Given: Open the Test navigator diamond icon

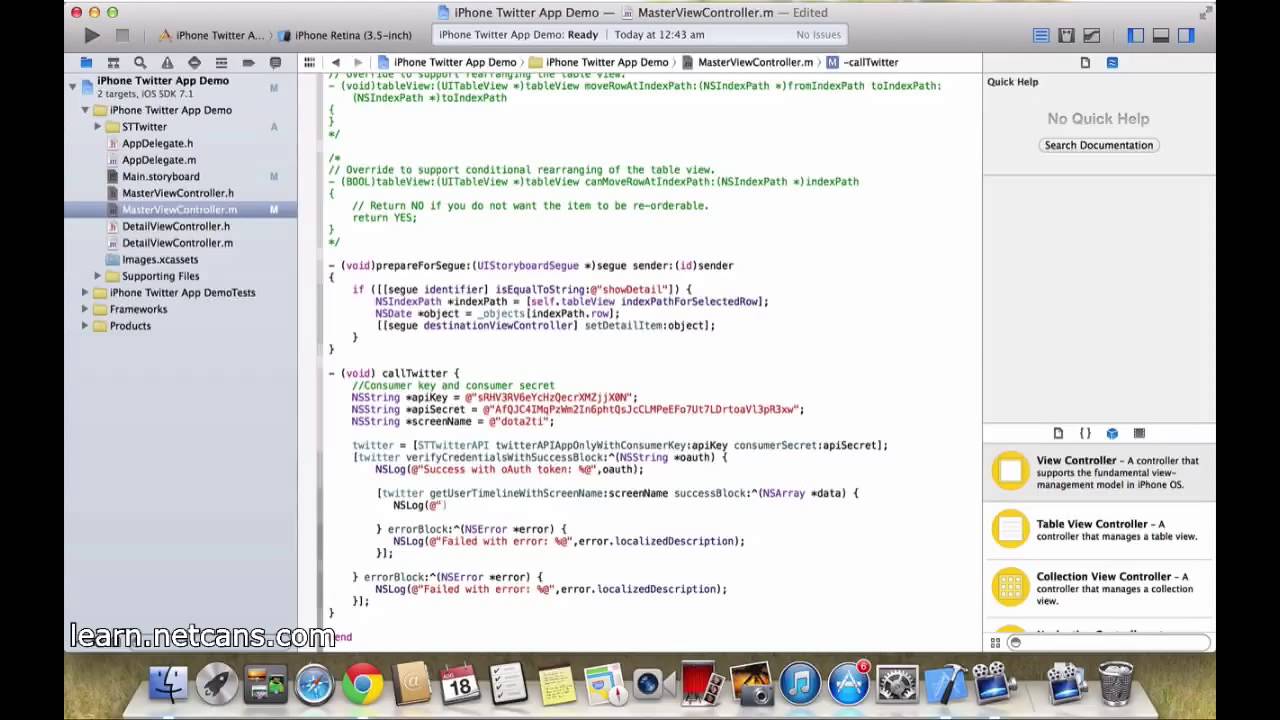Looking at the screenshot, I should [x=194, y=62].
